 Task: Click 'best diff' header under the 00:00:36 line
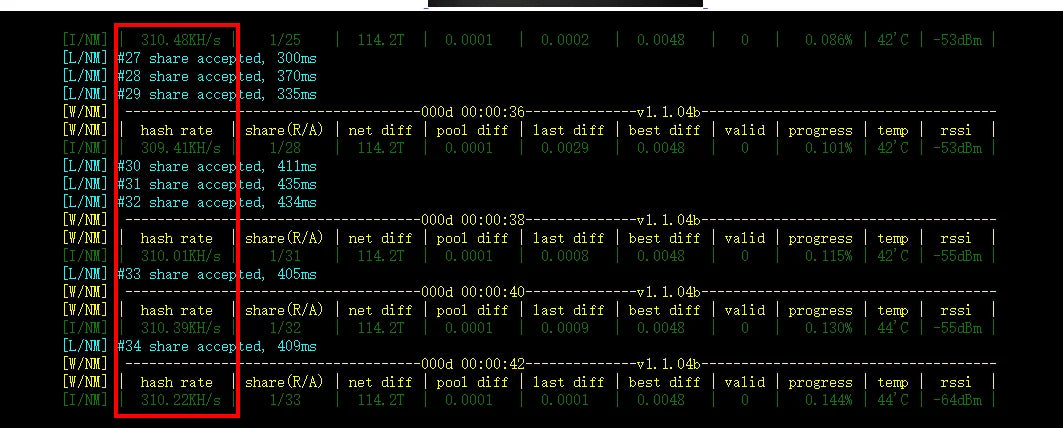[x=664, y=130]
